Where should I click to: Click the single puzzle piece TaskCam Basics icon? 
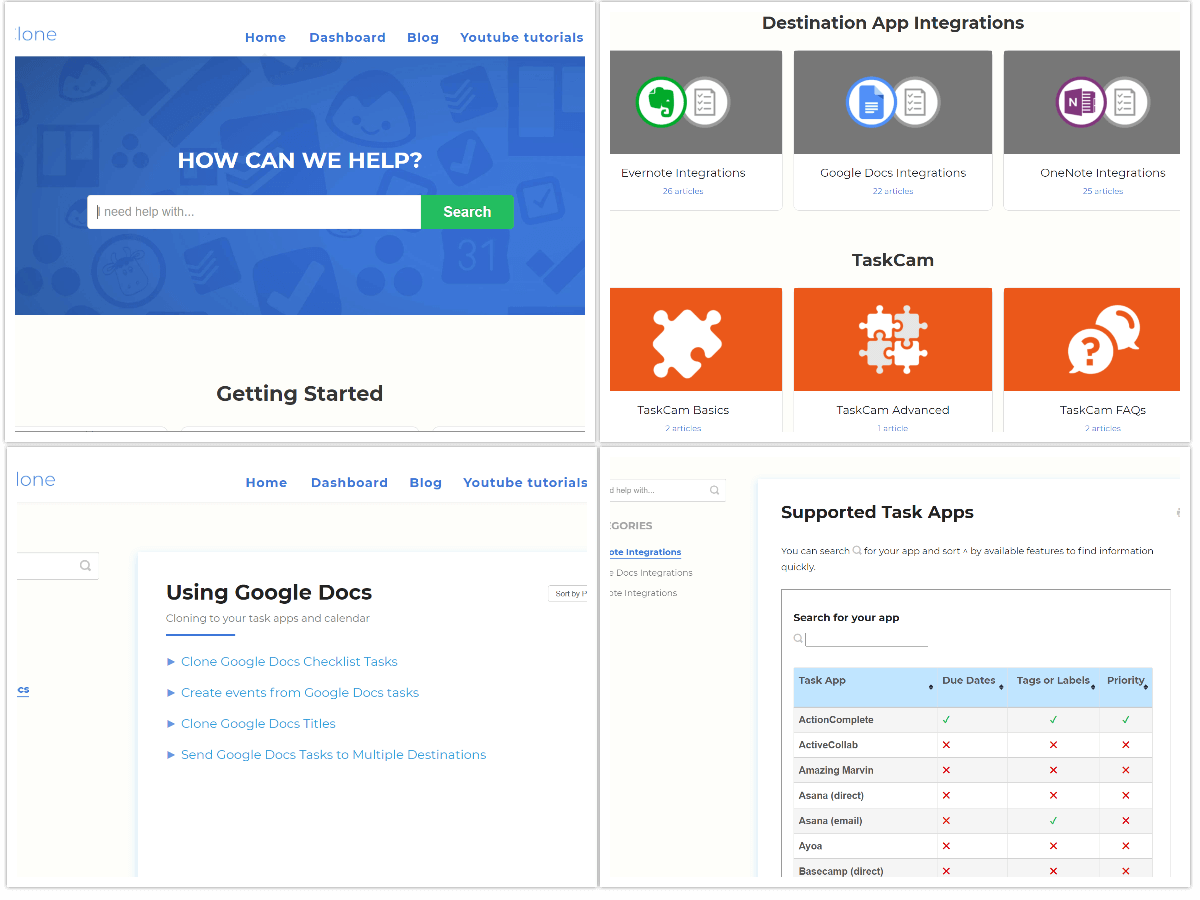687,341
